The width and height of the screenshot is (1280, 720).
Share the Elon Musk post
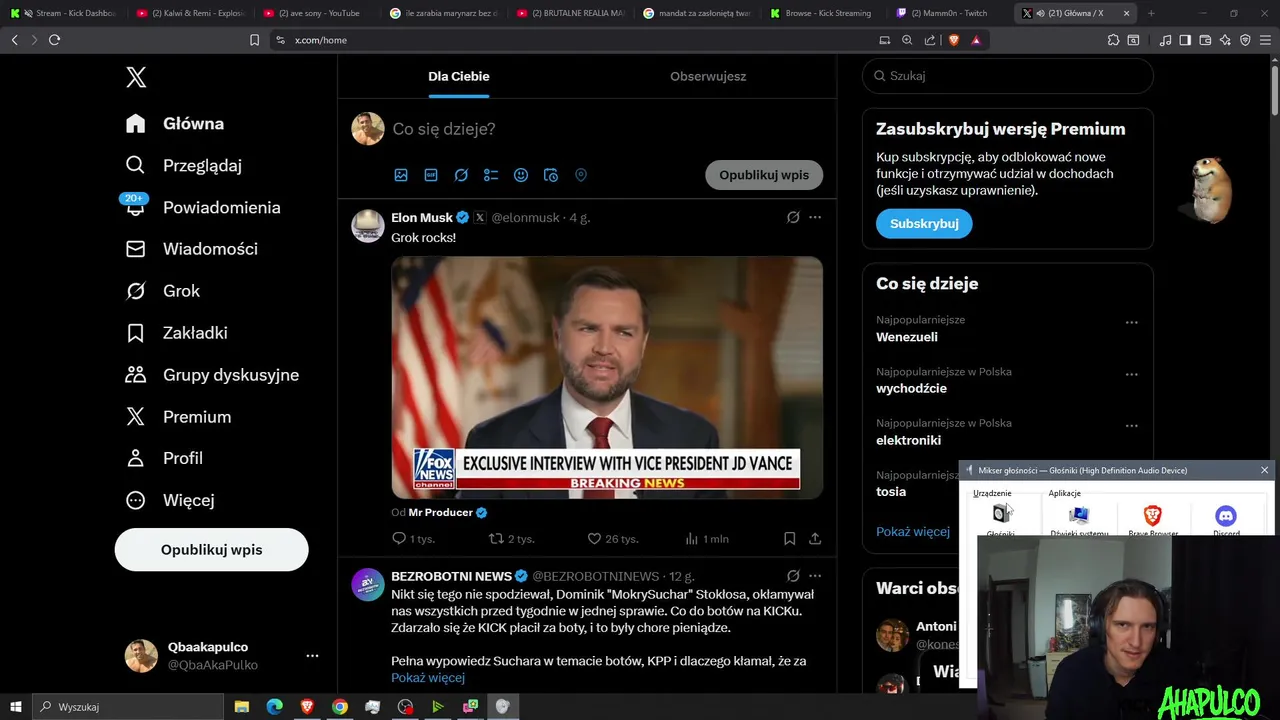815,539
